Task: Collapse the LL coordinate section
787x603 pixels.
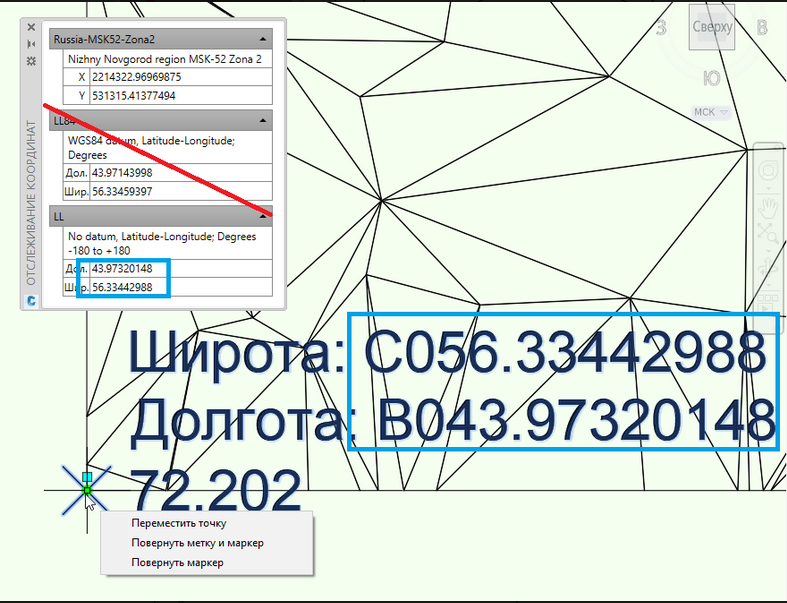Action: pos(263,216)
